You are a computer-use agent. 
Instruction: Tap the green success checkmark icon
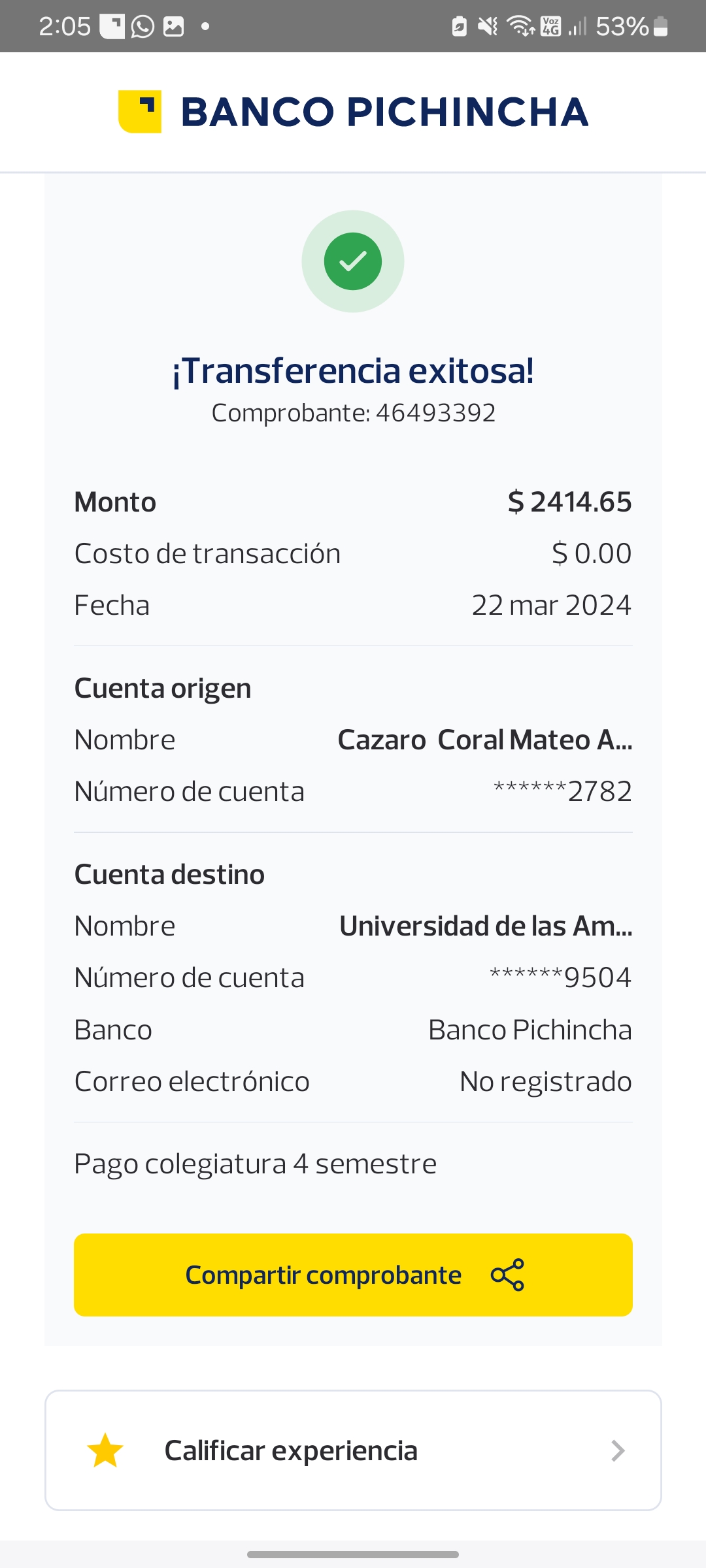353,261
